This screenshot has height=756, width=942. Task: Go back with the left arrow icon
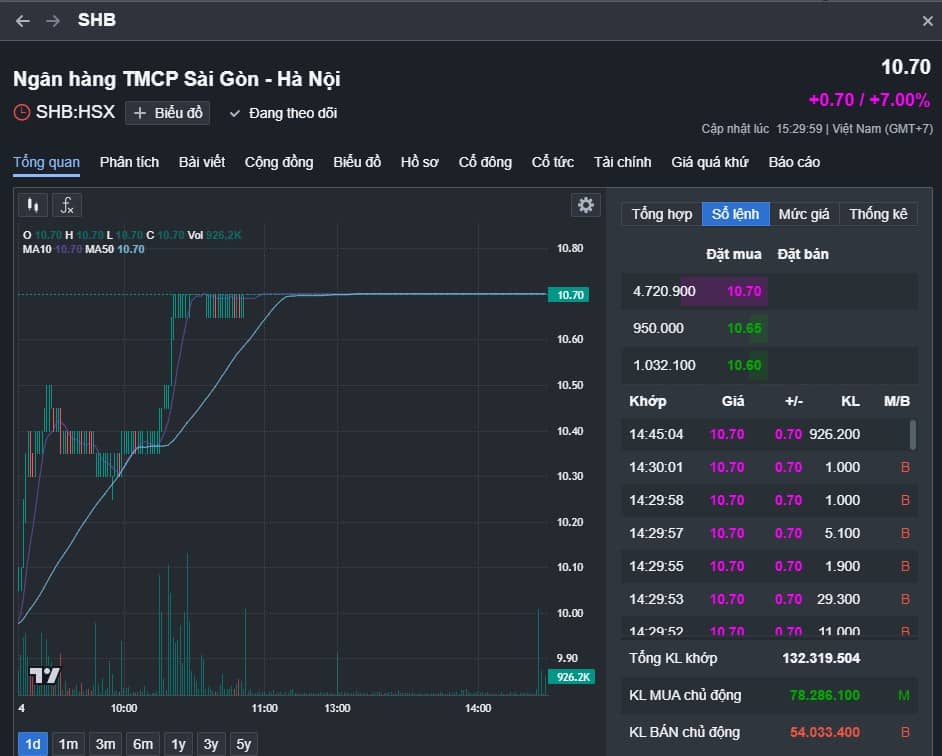click(23, 21)
